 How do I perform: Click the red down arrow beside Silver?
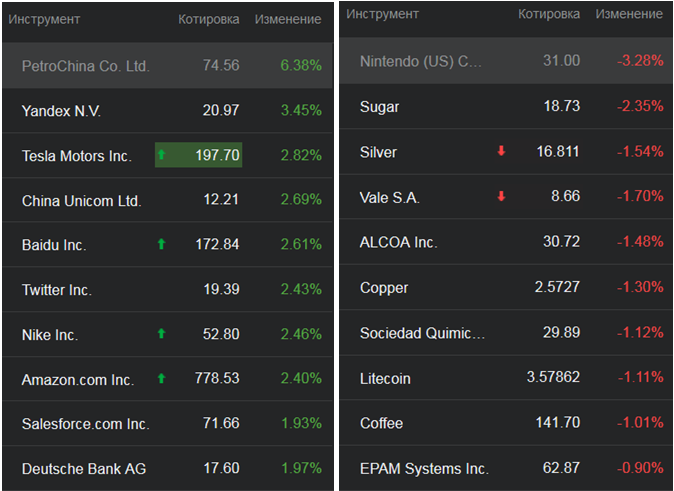coord(501,152)
